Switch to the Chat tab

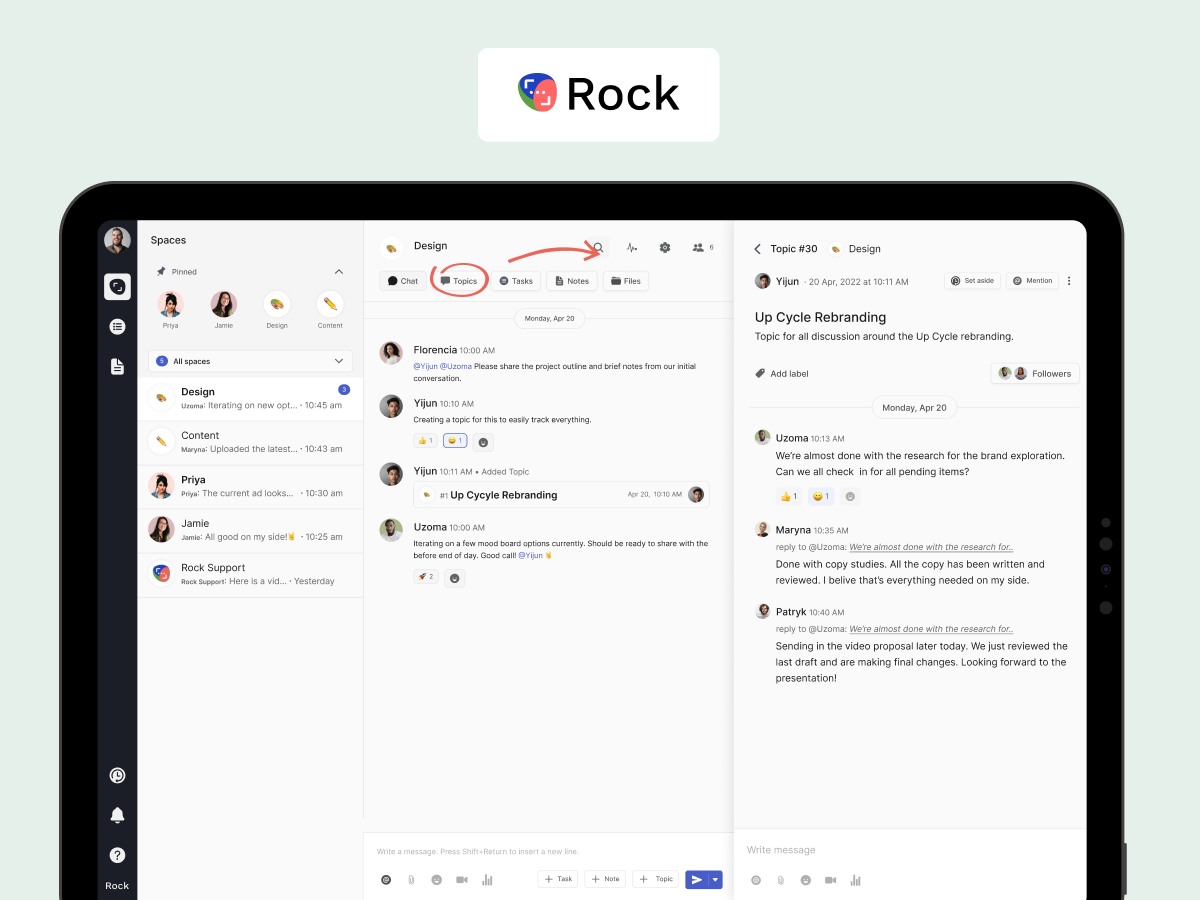403,281
